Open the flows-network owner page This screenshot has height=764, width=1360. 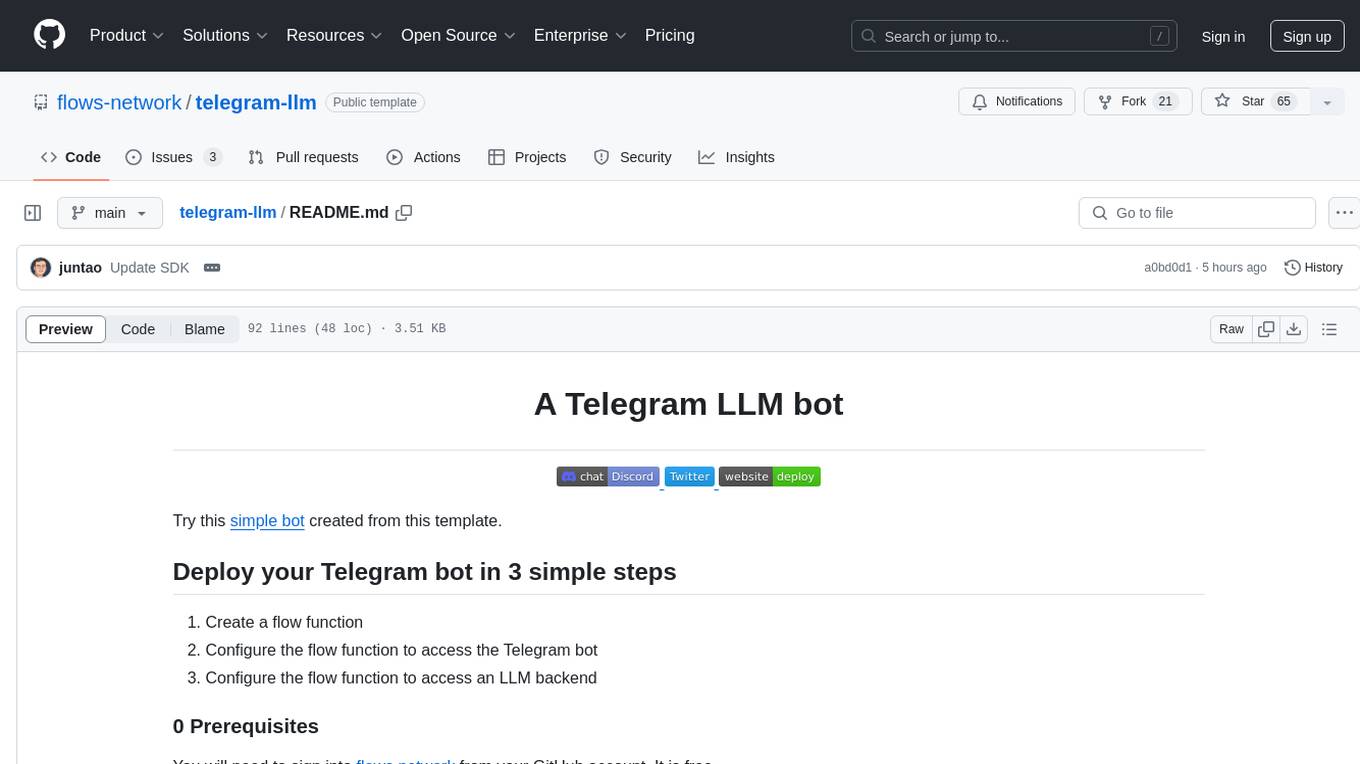point(119,102)
